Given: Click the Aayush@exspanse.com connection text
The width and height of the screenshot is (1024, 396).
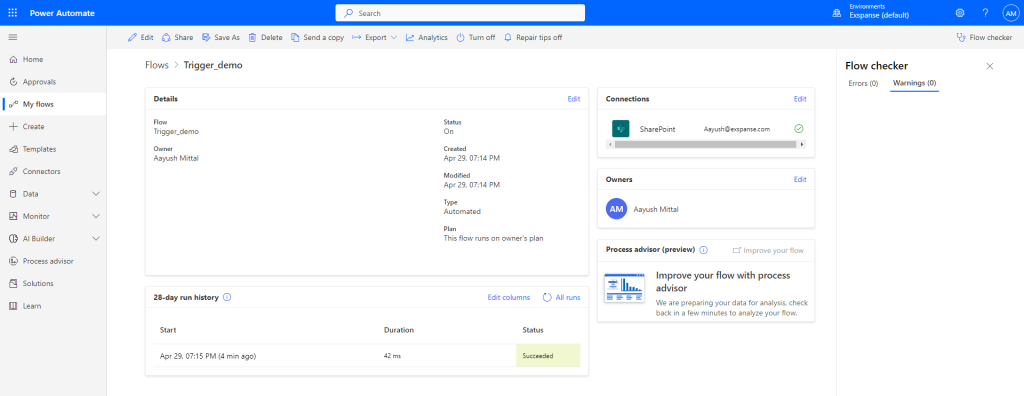Looking at the screenshot, I should tap(737, 129).
